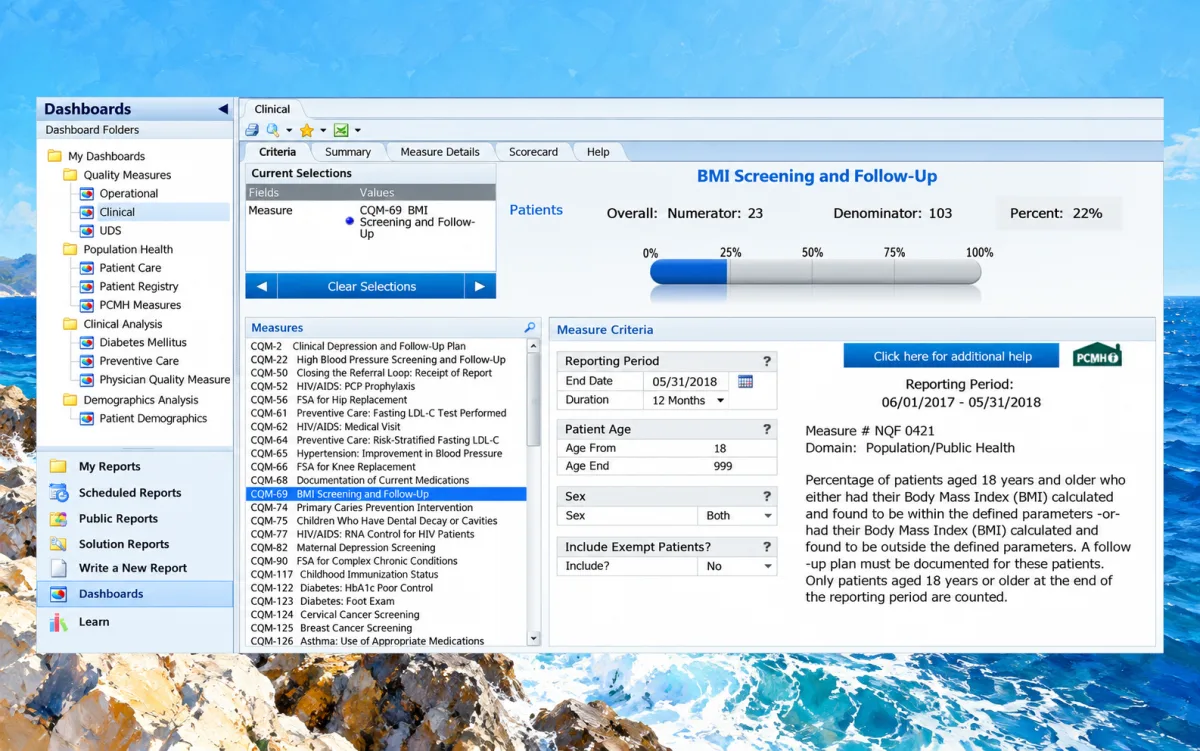Open the dropdown arrow beside the magnifier icon

289,131
